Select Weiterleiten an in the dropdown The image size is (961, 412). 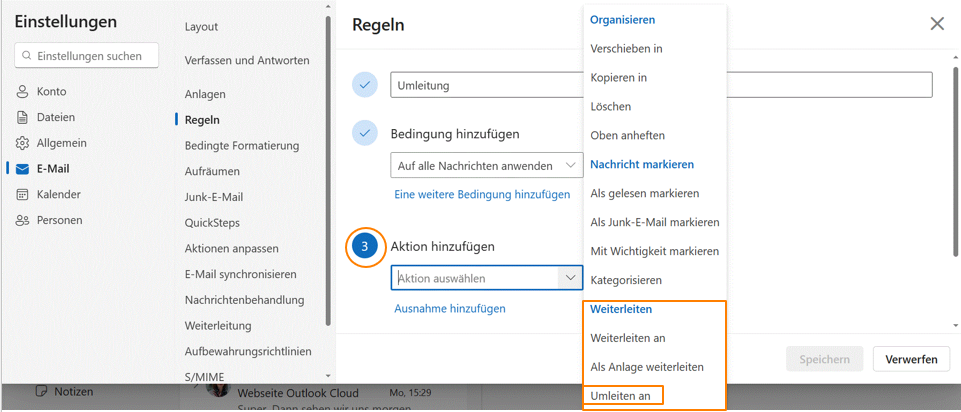(x=628, y=338)
